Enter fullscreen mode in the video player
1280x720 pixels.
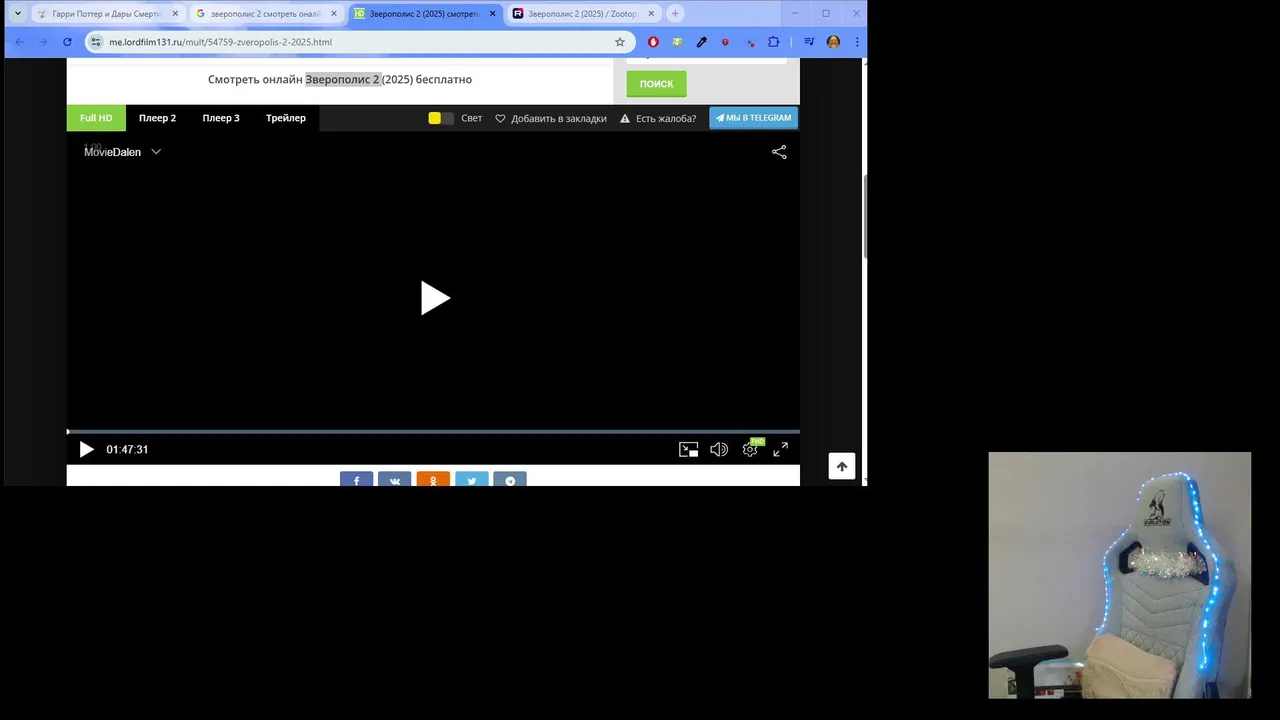click(781, 450)
